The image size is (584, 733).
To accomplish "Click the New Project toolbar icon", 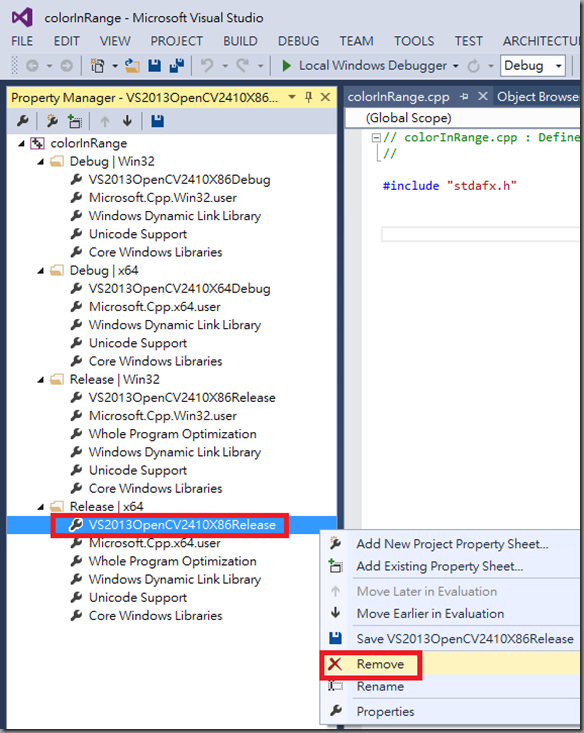I will point(97,66).
